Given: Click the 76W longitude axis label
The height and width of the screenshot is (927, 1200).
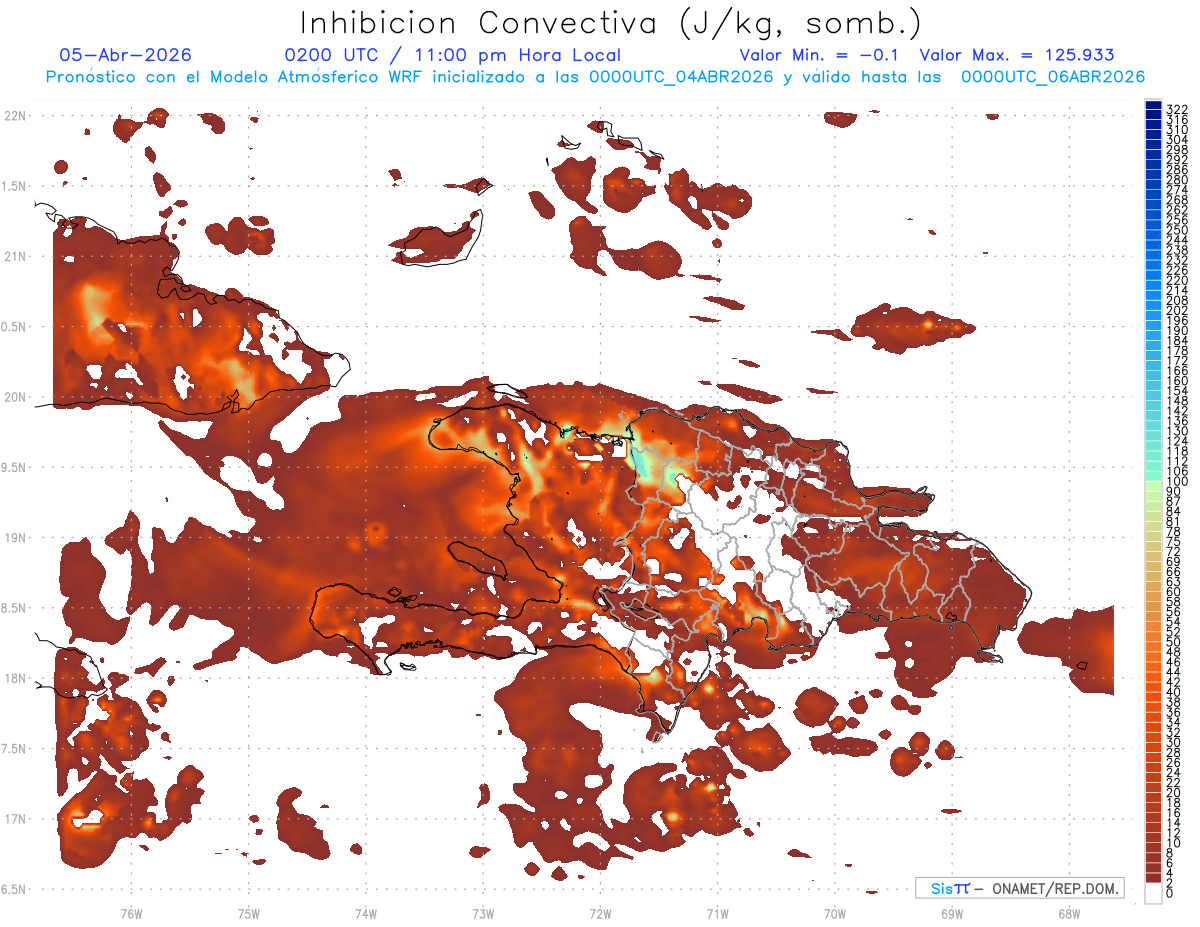Looking at the screenshot, I should [131, 913].
